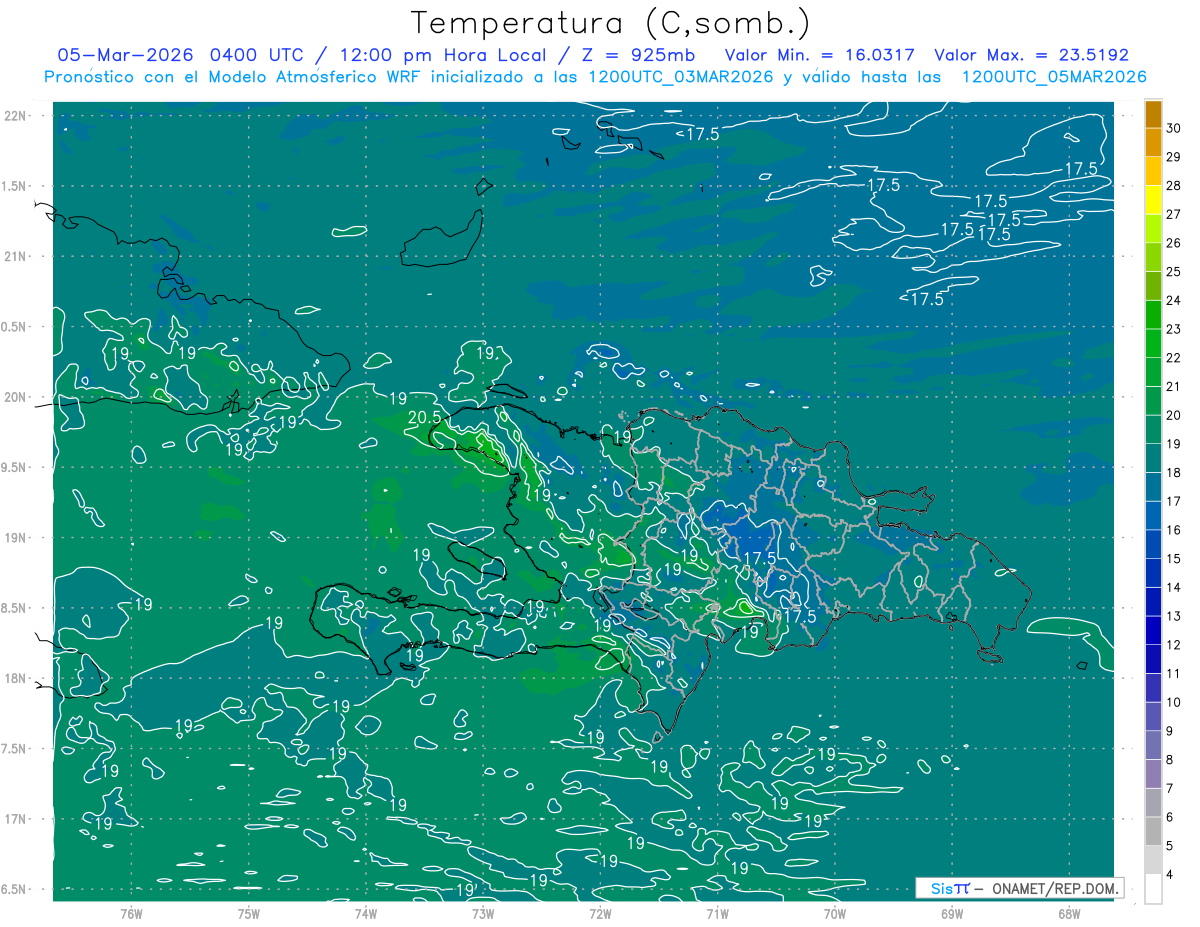Click the 'Valor Min. = 16.0317' value
Screen dimensions: 1200x927
819,55
